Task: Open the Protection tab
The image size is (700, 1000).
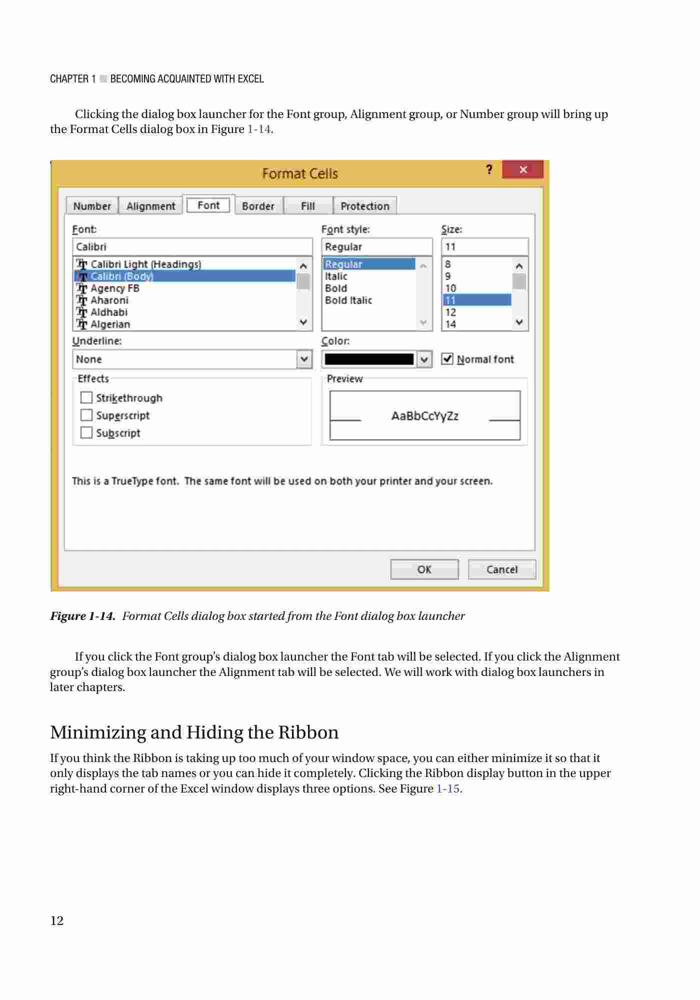Action: pyautogui.click(x=365, y=206)
